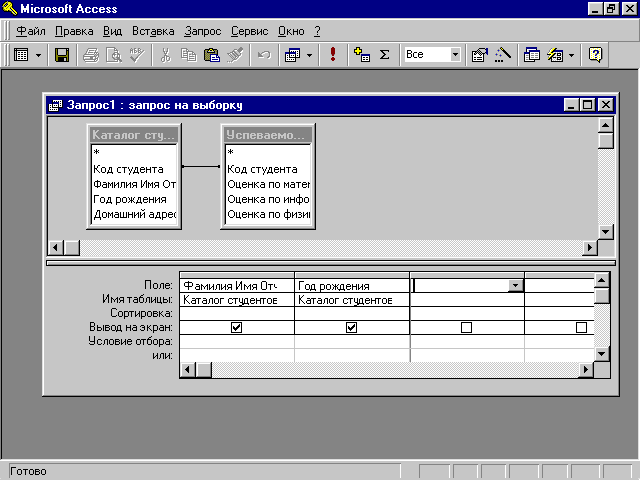Viewport: 640px width, 480px height.
Task: Click scroll down arrow in design grid
Action: [602, 354]
